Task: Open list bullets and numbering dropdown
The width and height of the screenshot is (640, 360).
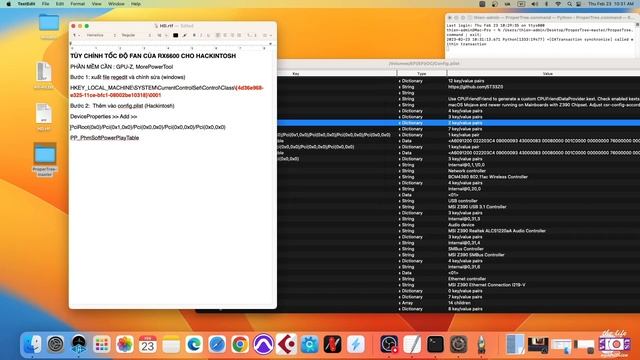Action: pyautogui.click(x=267, y=36)
